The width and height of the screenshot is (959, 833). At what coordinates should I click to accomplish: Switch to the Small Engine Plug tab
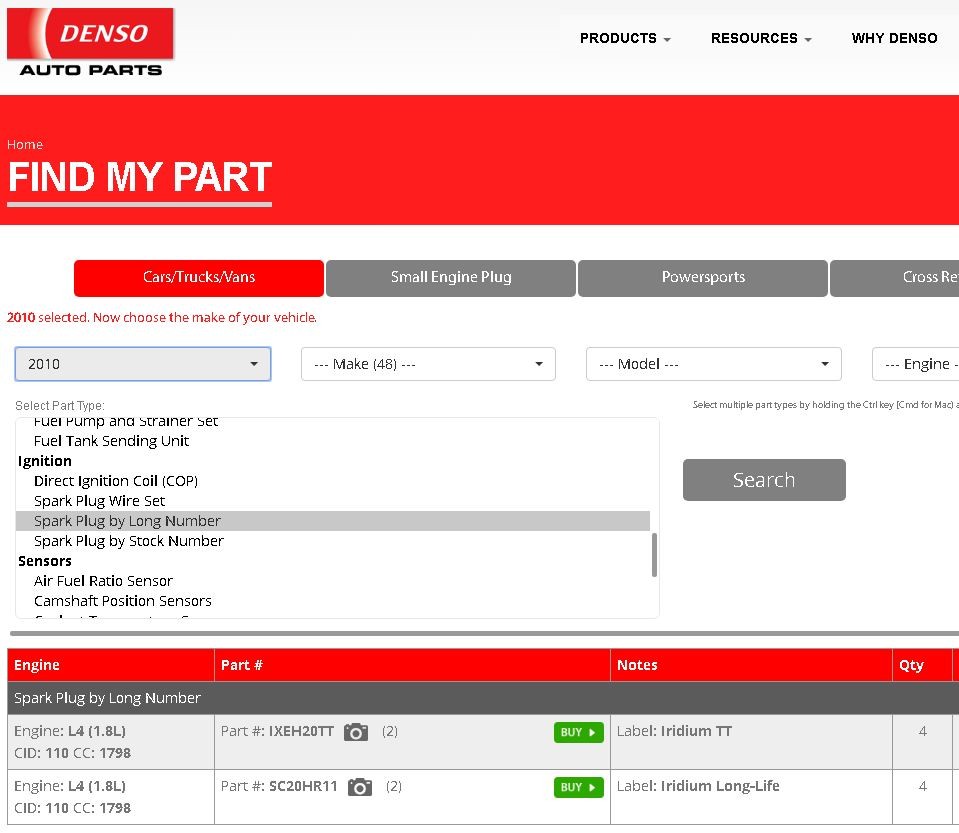(x=451, y=278)
